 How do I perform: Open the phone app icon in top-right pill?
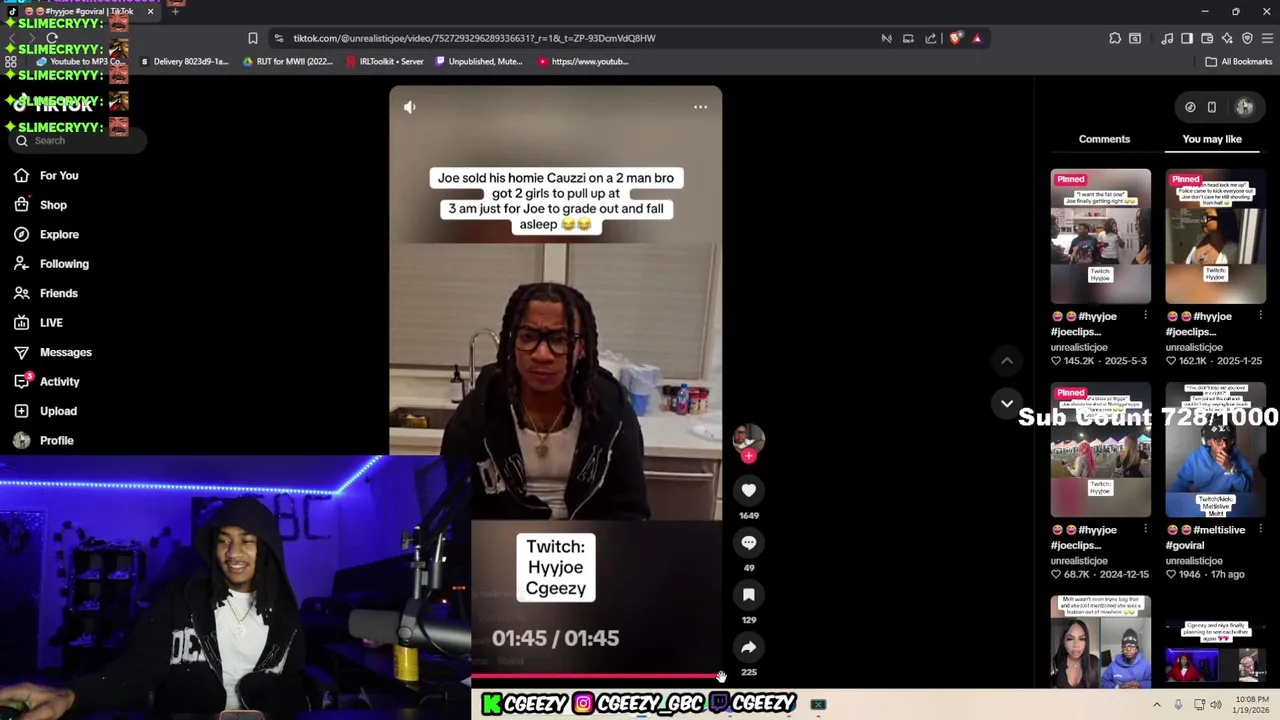point(1211,107)
